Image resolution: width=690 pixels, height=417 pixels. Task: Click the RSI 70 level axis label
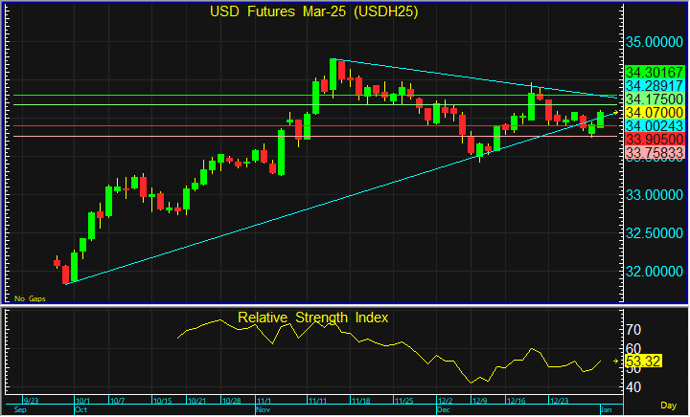633,329
